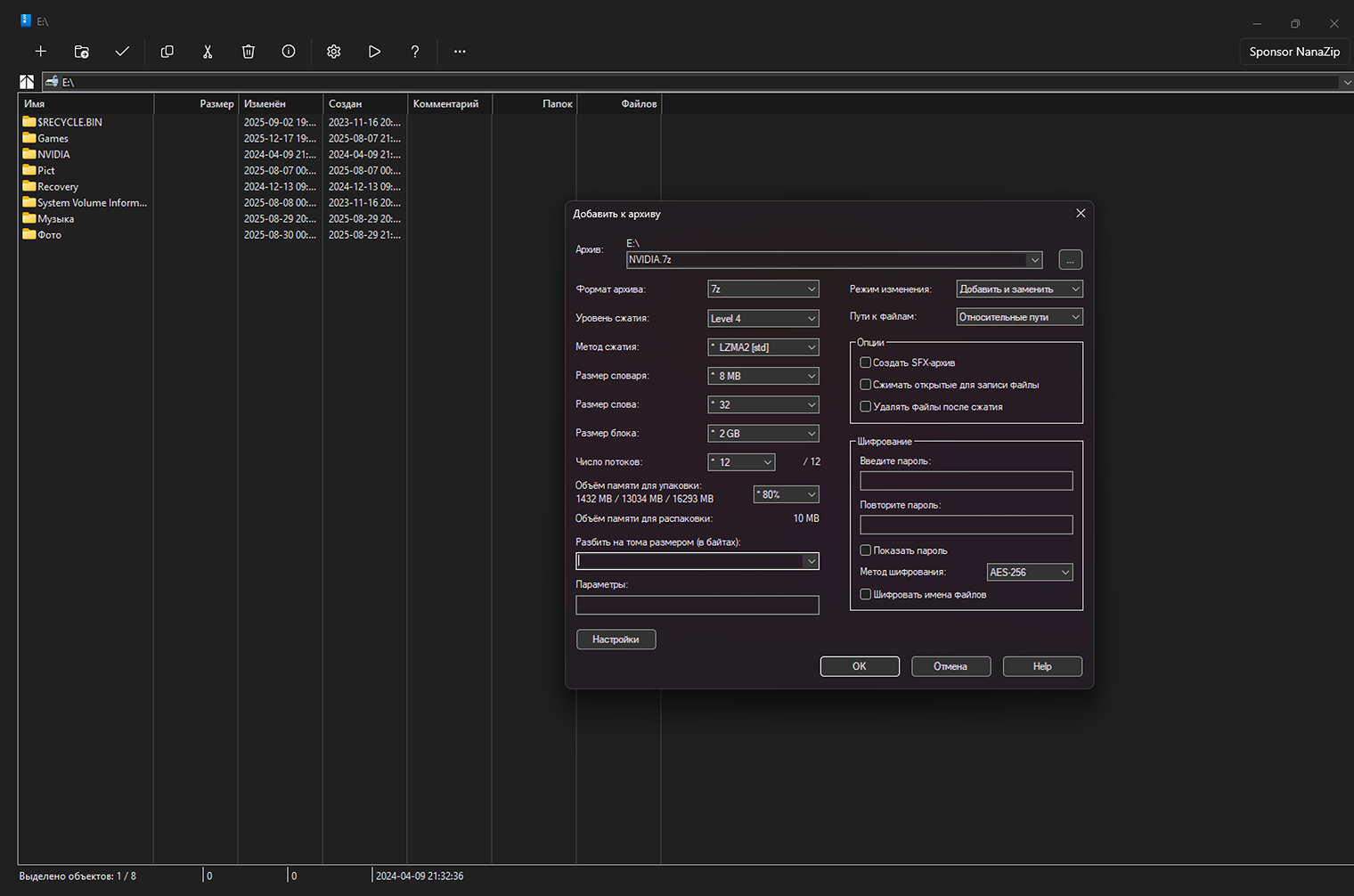
Task: Check Удалять файлы после сжатия option
Action: pyautogui.click(x=865, y=407)
